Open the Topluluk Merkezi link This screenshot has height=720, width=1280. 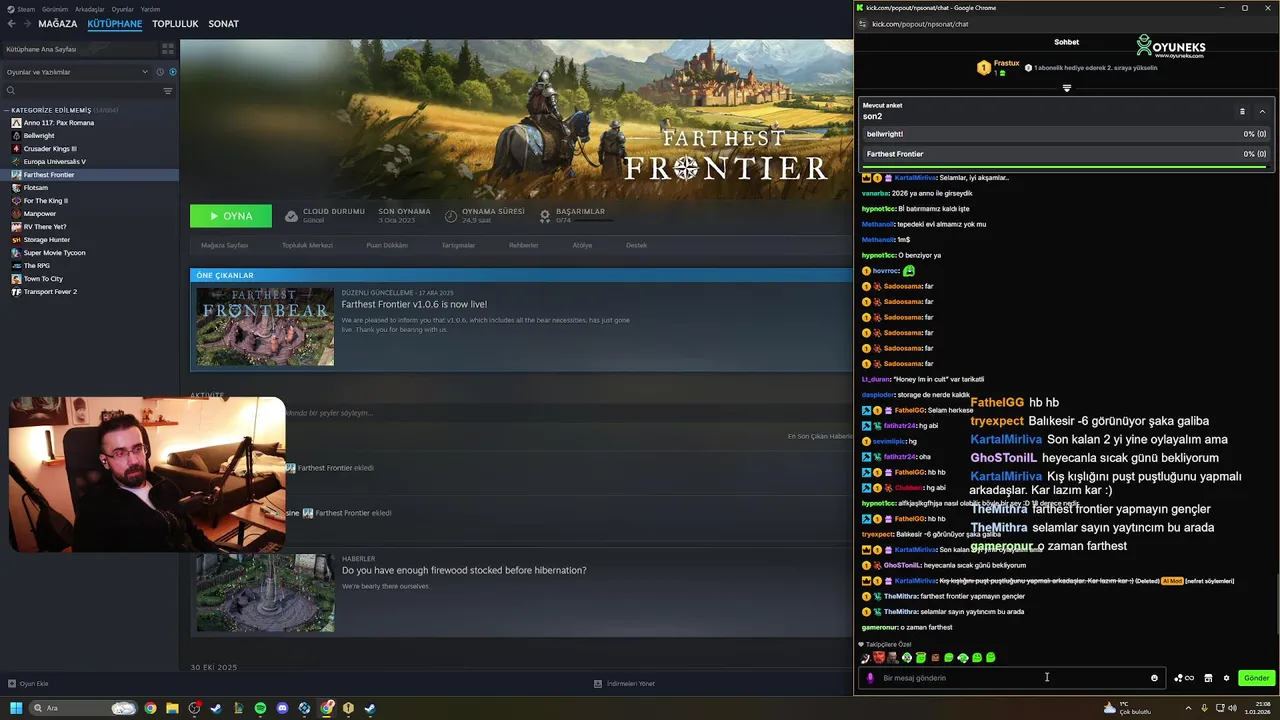[307, 245]
